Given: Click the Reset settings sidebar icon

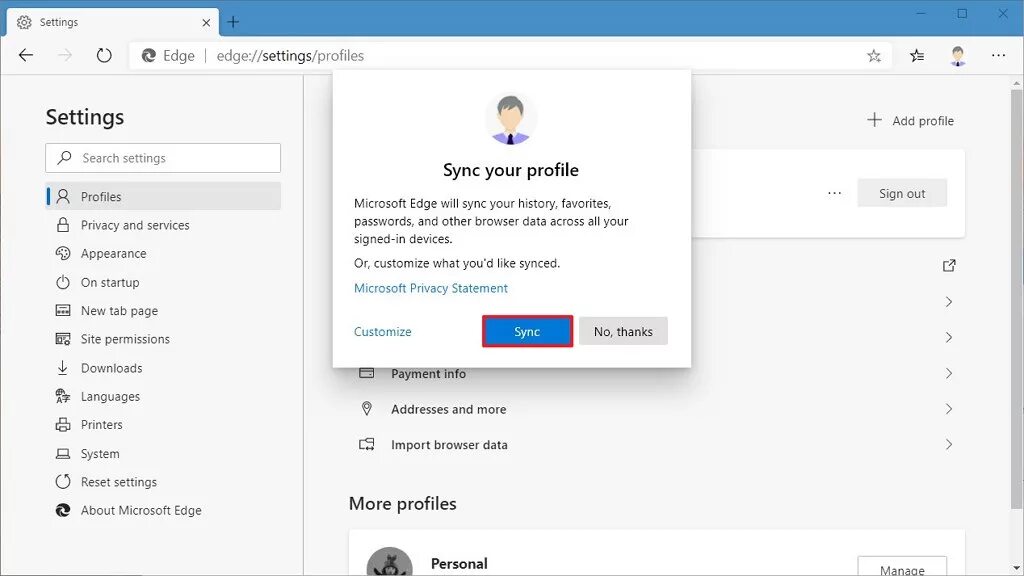Looking at the screenshot, I should point(63,482).
